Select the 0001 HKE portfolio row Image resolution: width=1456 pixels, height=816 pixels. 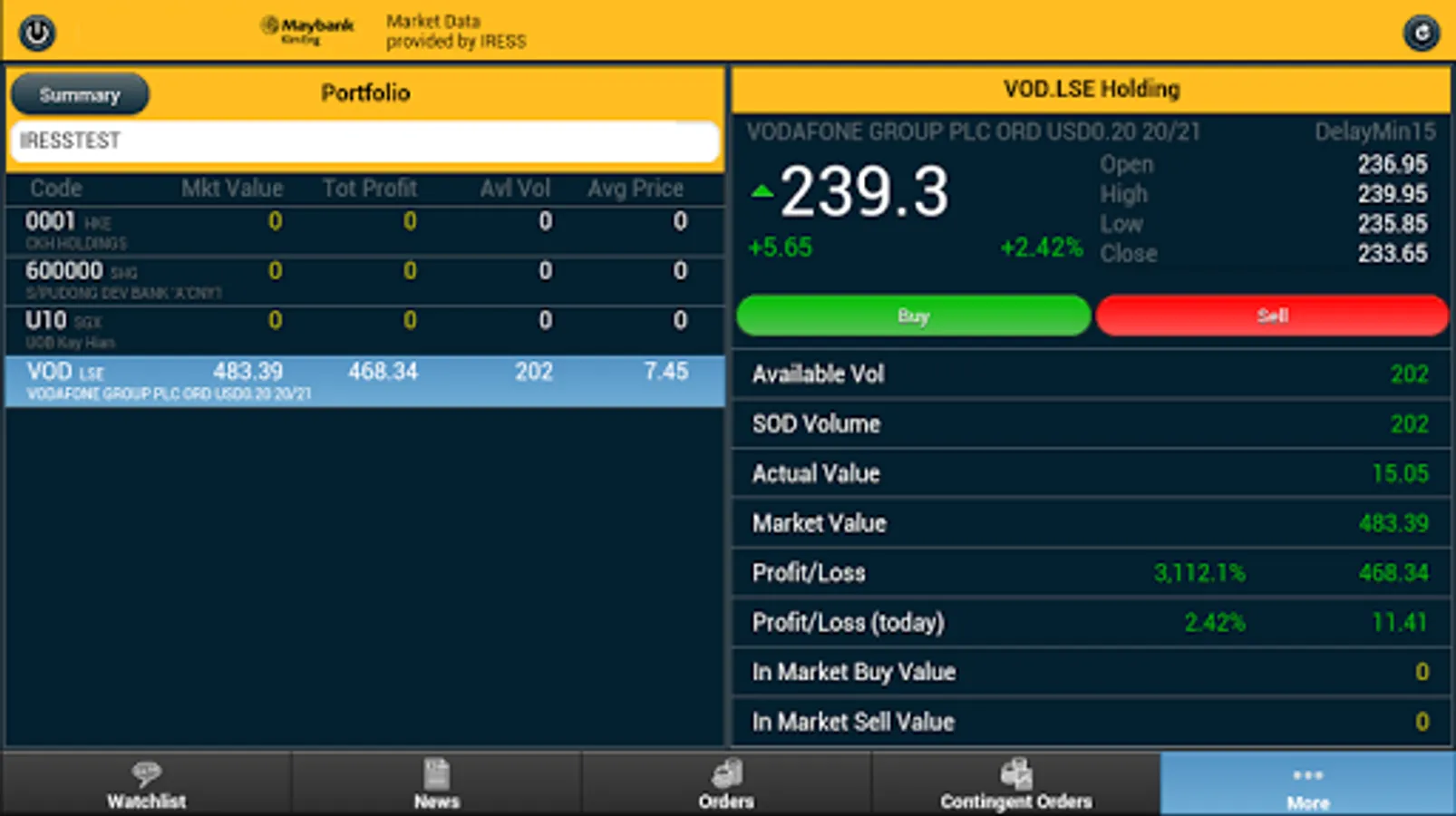coord(365,231)
